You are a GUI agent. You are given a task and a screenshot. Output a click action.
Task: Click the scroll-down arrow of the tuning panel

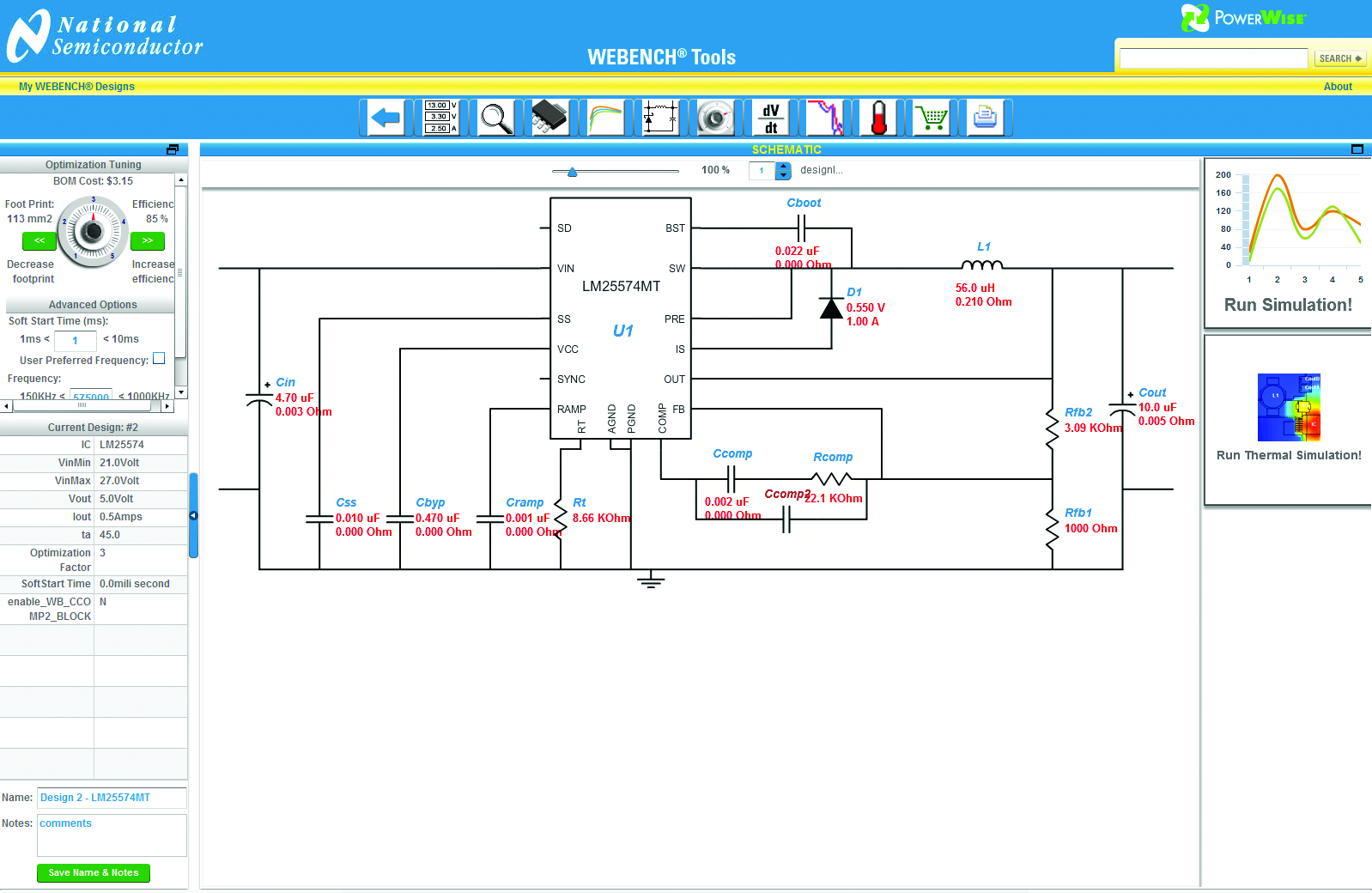coord(181,392)
